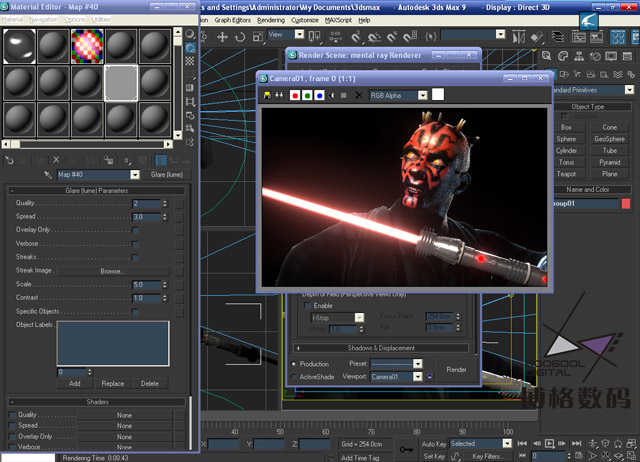
Task: Check the Streaks option checkbox
Action: (x=136, y=257)
